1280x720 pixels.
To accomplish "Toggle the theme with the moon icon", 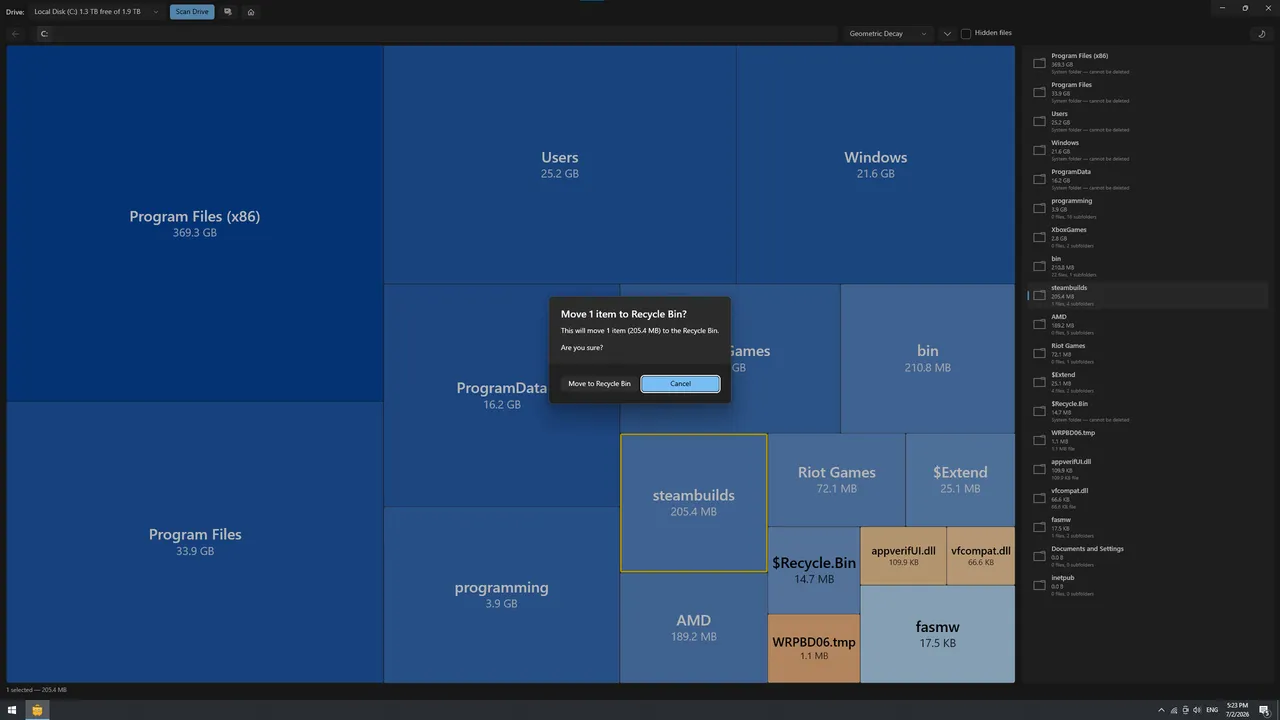I will (1262, 34).
